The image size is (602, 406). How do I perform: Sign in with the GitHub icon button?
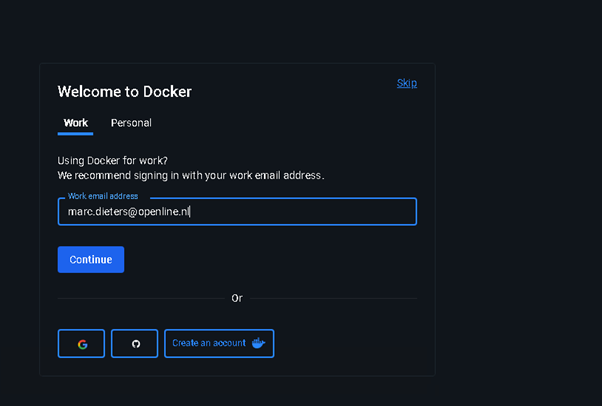click(x=134, y=343)
